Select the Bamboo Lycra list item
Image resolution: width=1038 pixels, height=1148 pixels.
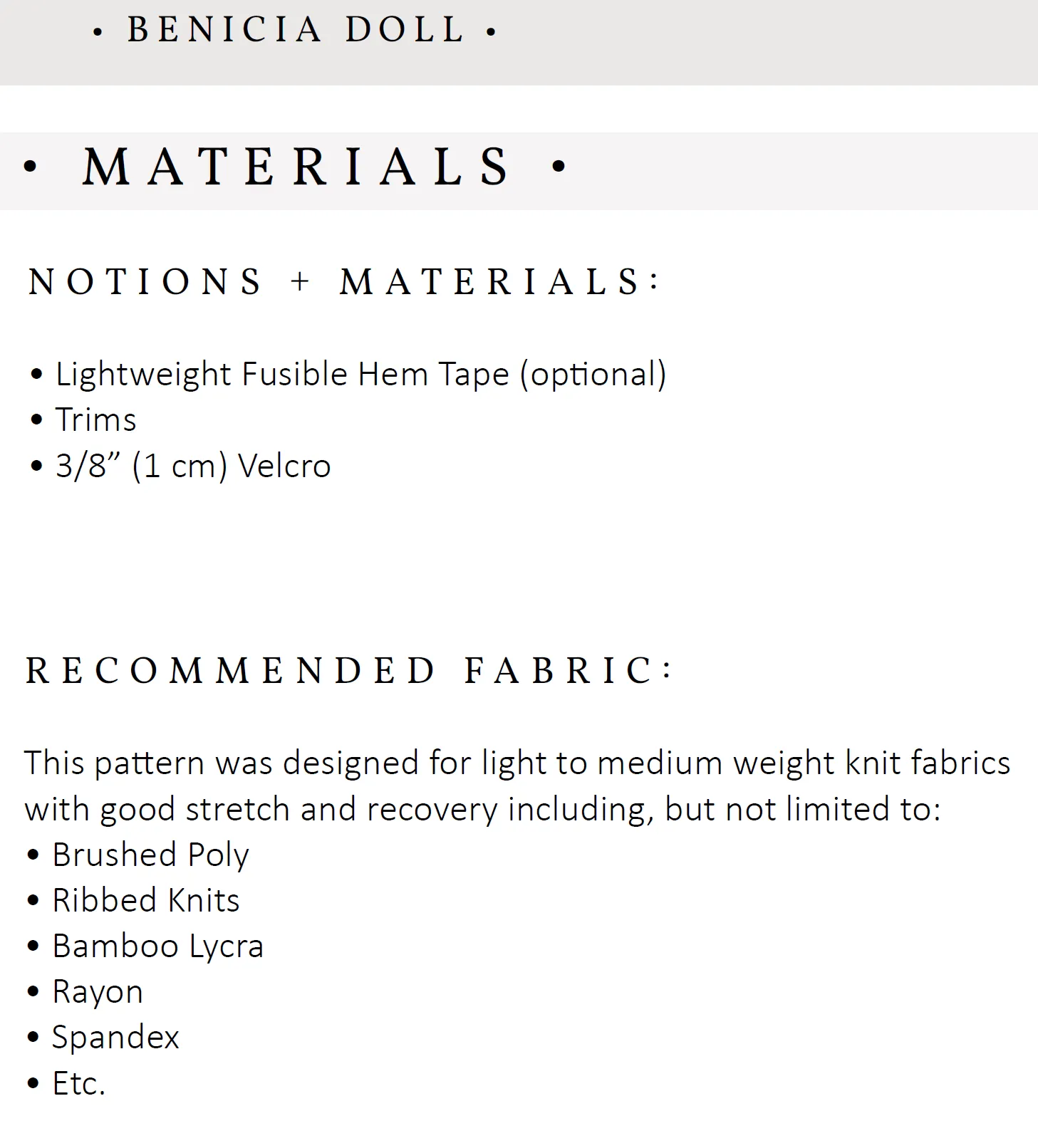tap(157, 946)
